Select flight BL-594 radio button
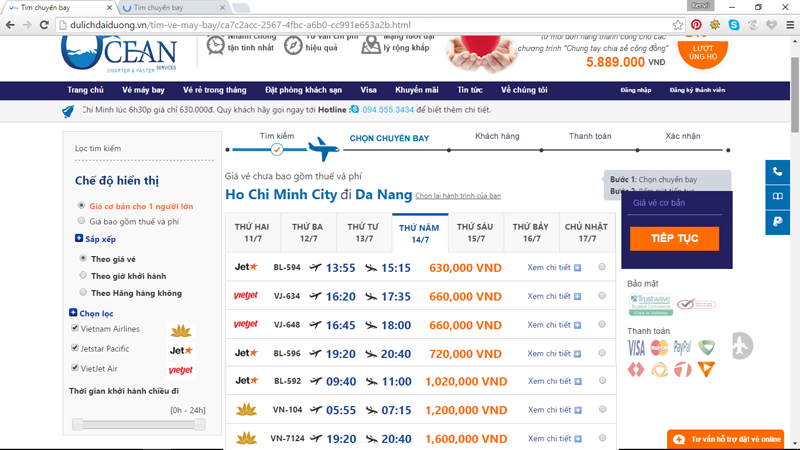This screenshot has height=450, width=800. point(602,267)
